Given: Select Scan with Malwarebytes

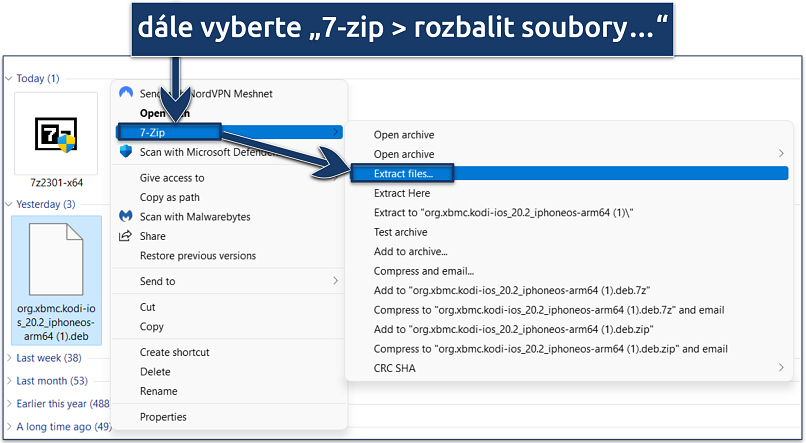Looking at the screenshot, I should click(x=195, y=217).
